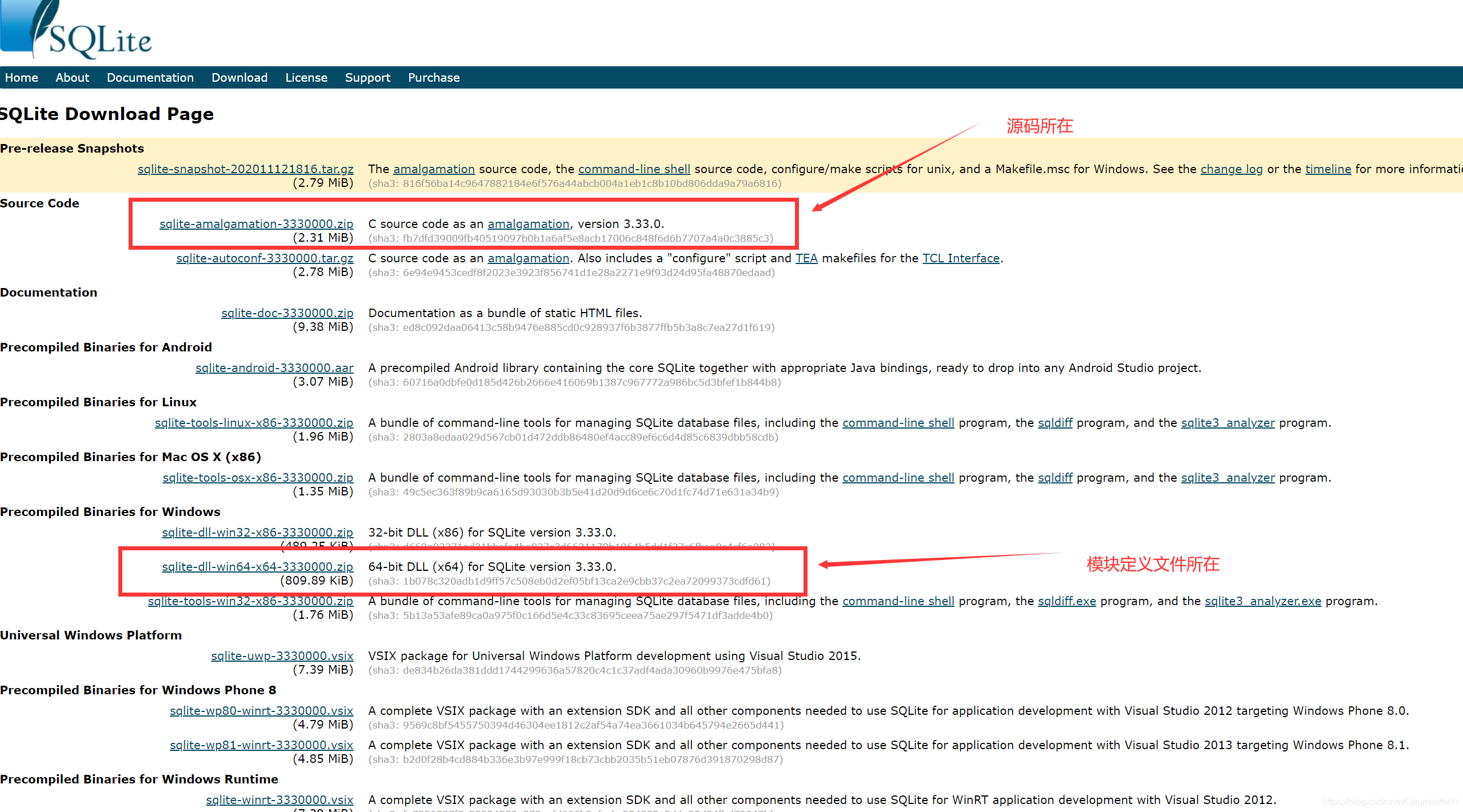Download sqlite-dll-win64-x64-3330000.zip
Viewport: 1463px width, 812px height.
[258, 567]
